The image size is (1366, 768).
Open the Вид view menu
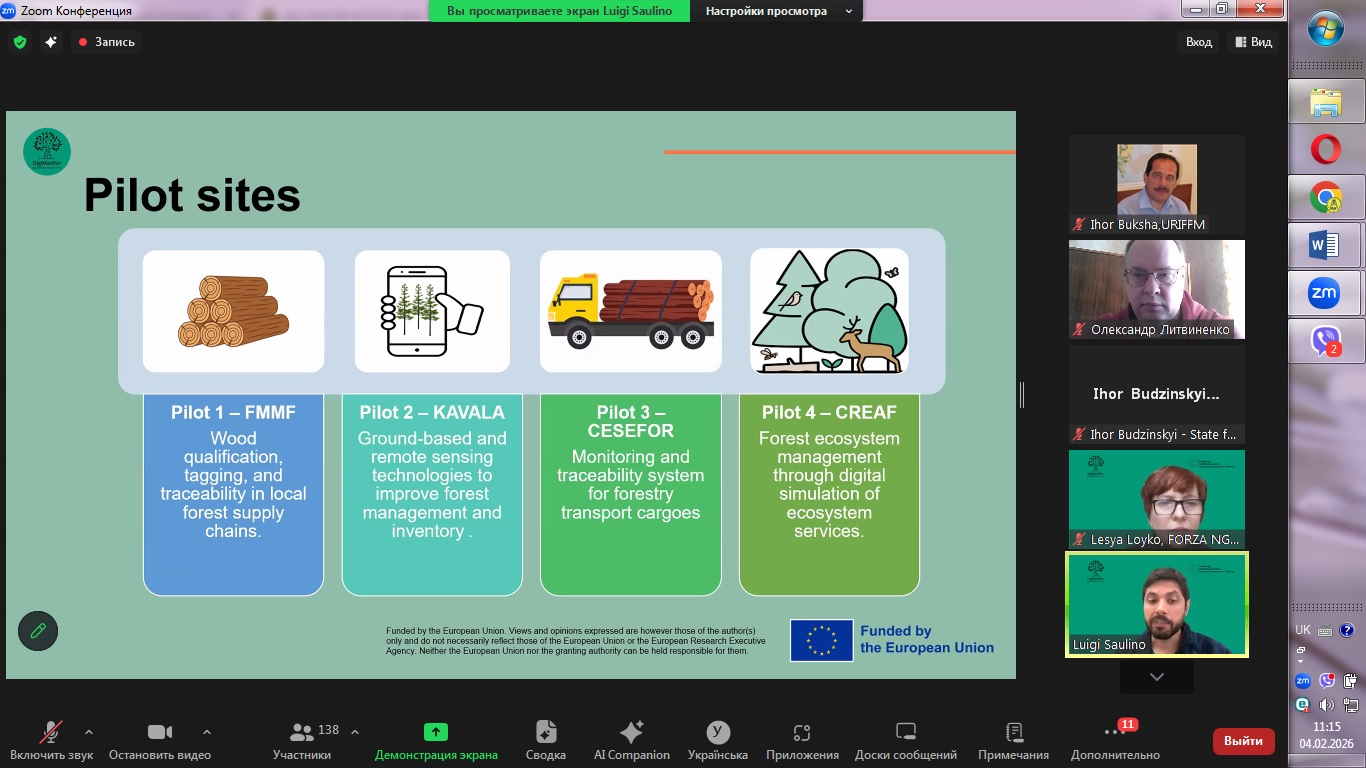(1254, 42)
